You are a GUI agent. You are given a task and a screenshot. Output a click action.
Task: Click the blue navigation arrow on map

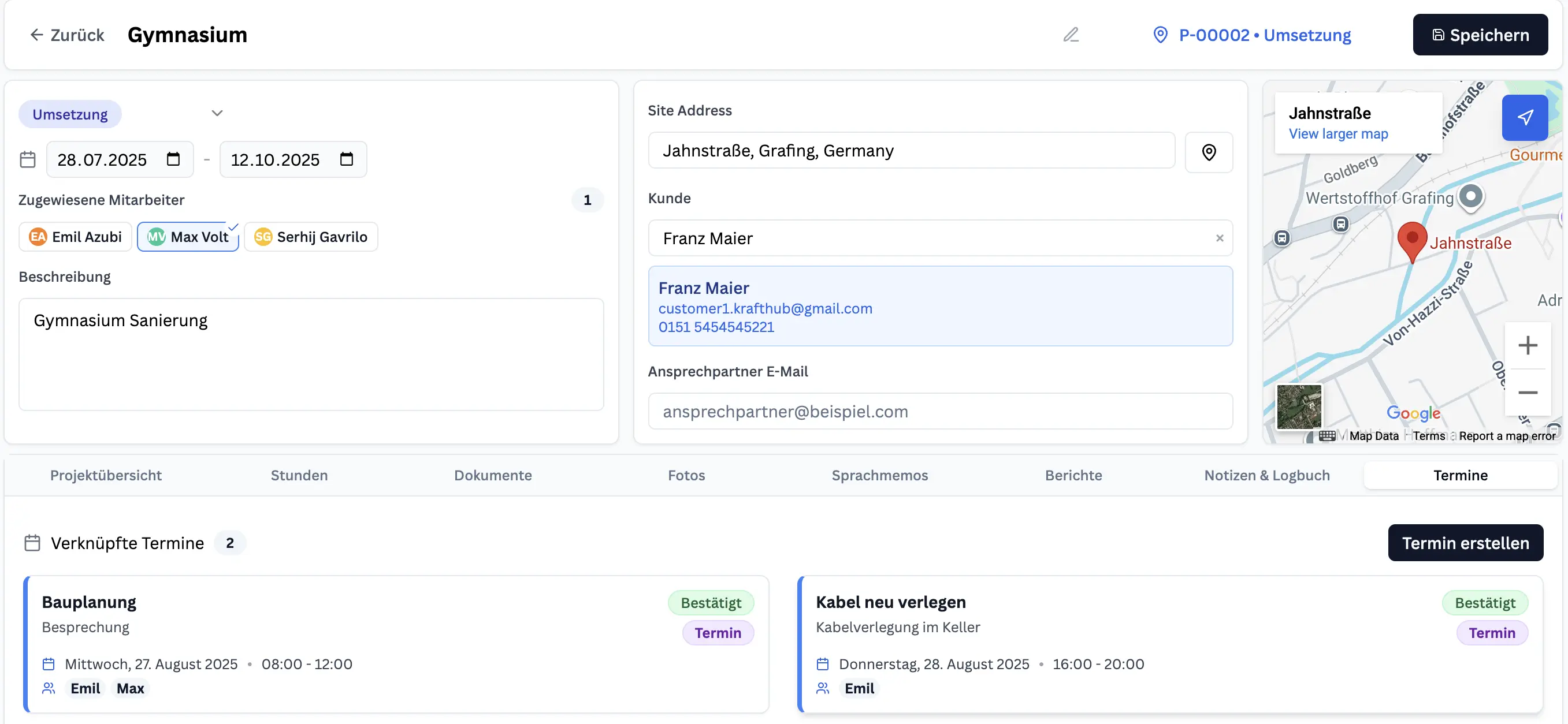pyautogui.click(x=1524, y=117)
